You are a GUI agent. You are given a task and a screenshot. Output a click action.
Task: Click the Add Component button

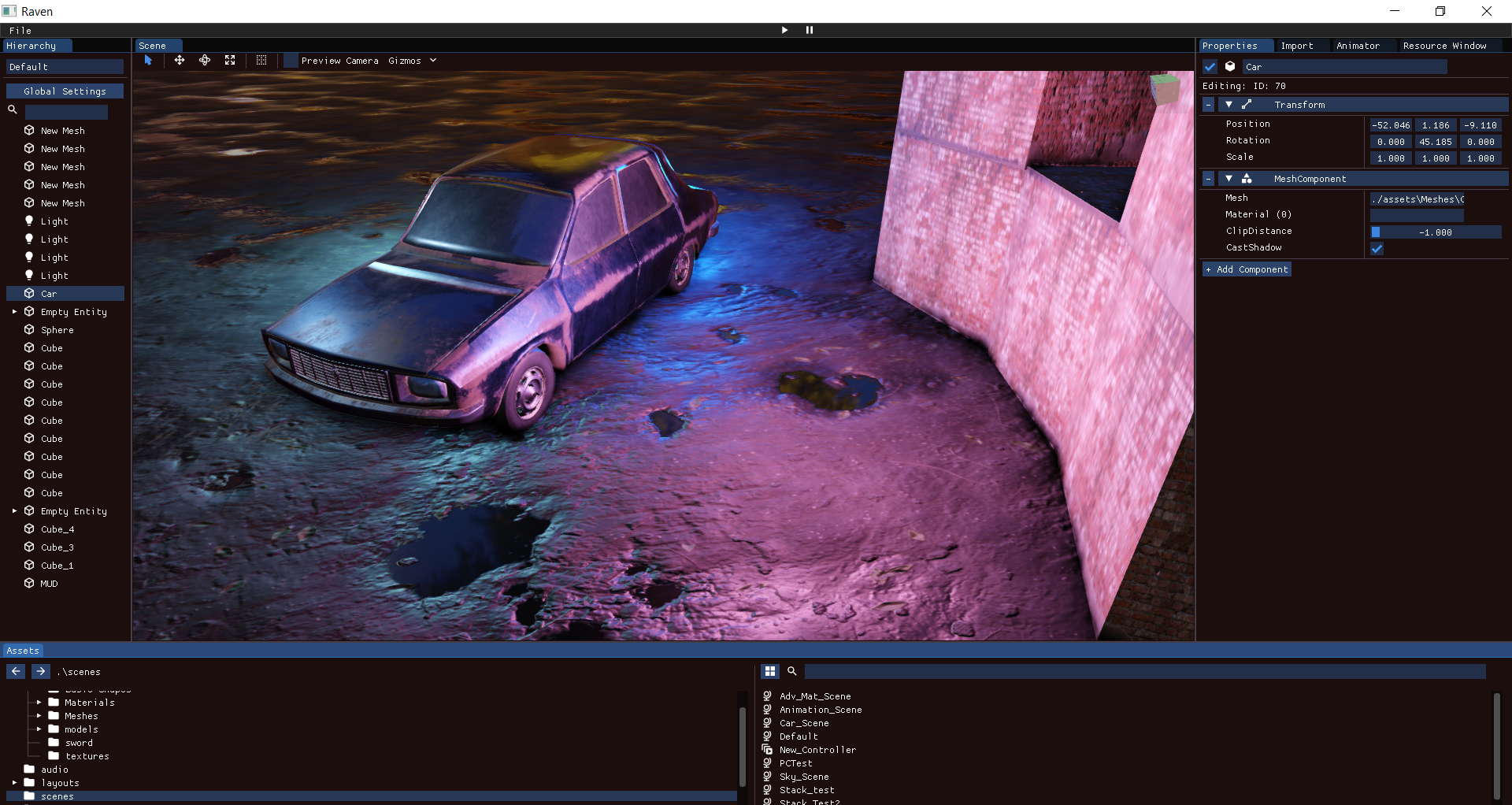coord(1247,269)
